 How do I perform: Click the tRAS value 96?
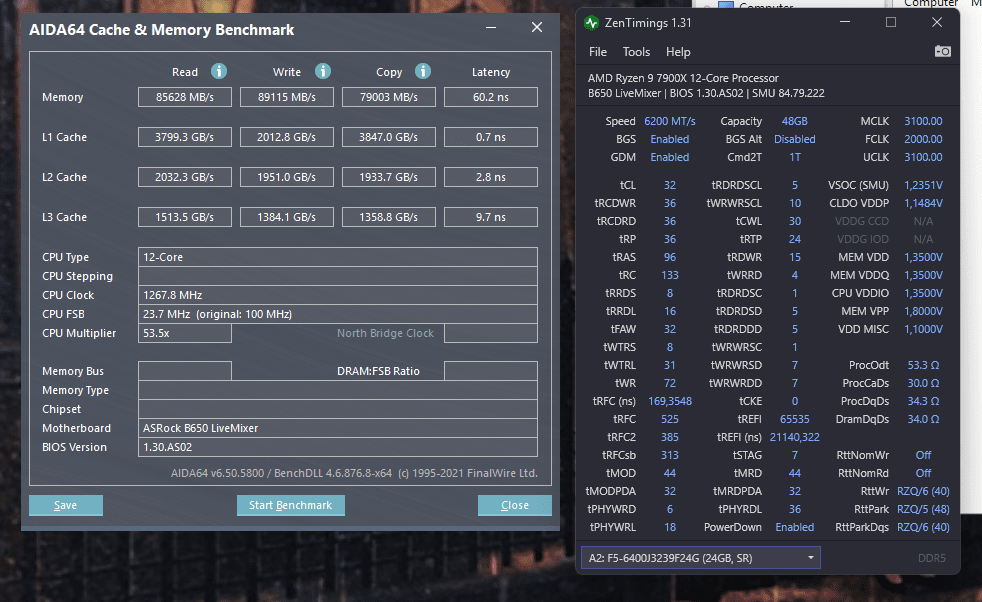(x=669, y=257)
